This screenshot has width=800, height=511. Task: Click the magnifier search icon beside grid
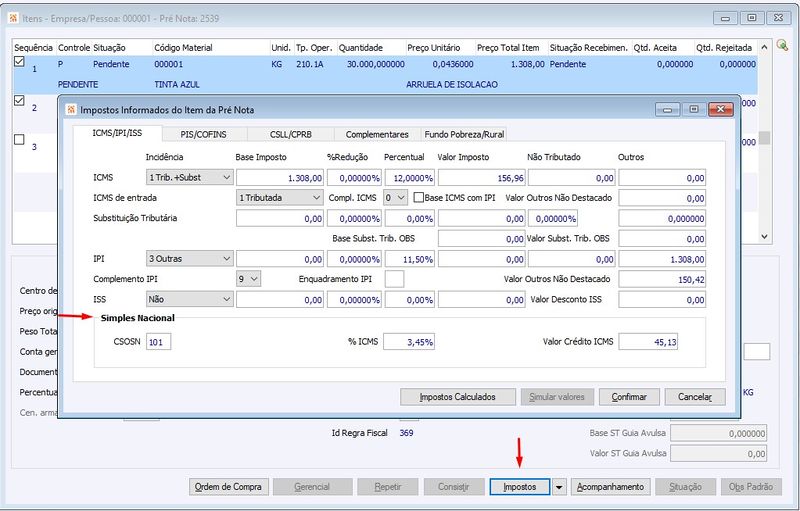pyautogui.click(x=781, y=45)
